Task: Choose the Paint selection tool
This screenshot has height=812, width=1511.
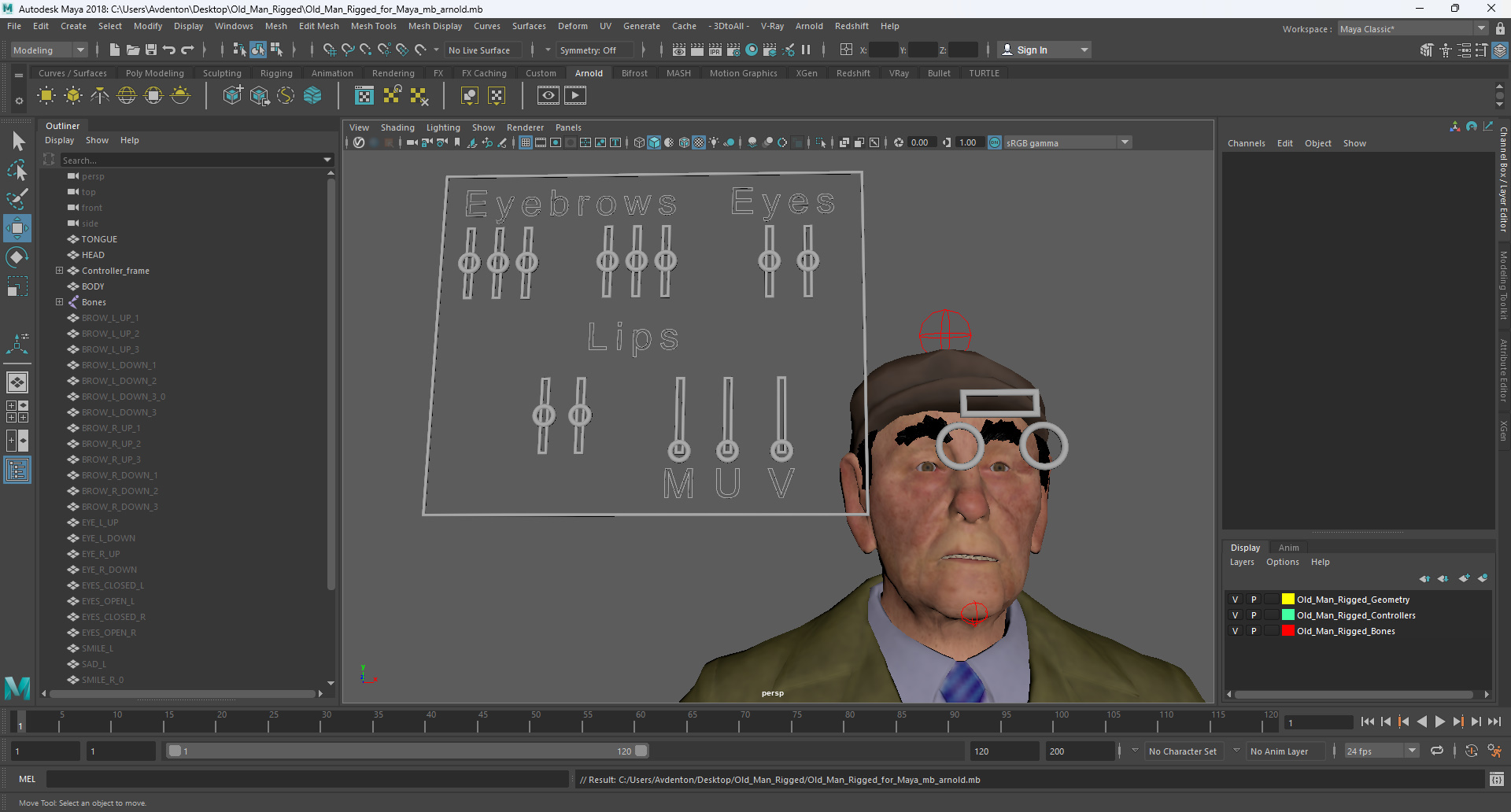Action: click(x=17, y=199)
